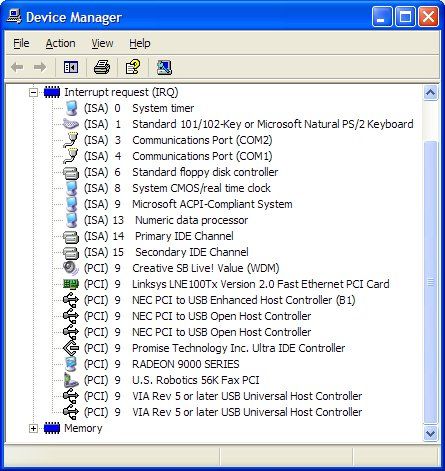Click the U.S. Robotics 56K Fax modem icon
445x471 pixels.
coord(71,380)
